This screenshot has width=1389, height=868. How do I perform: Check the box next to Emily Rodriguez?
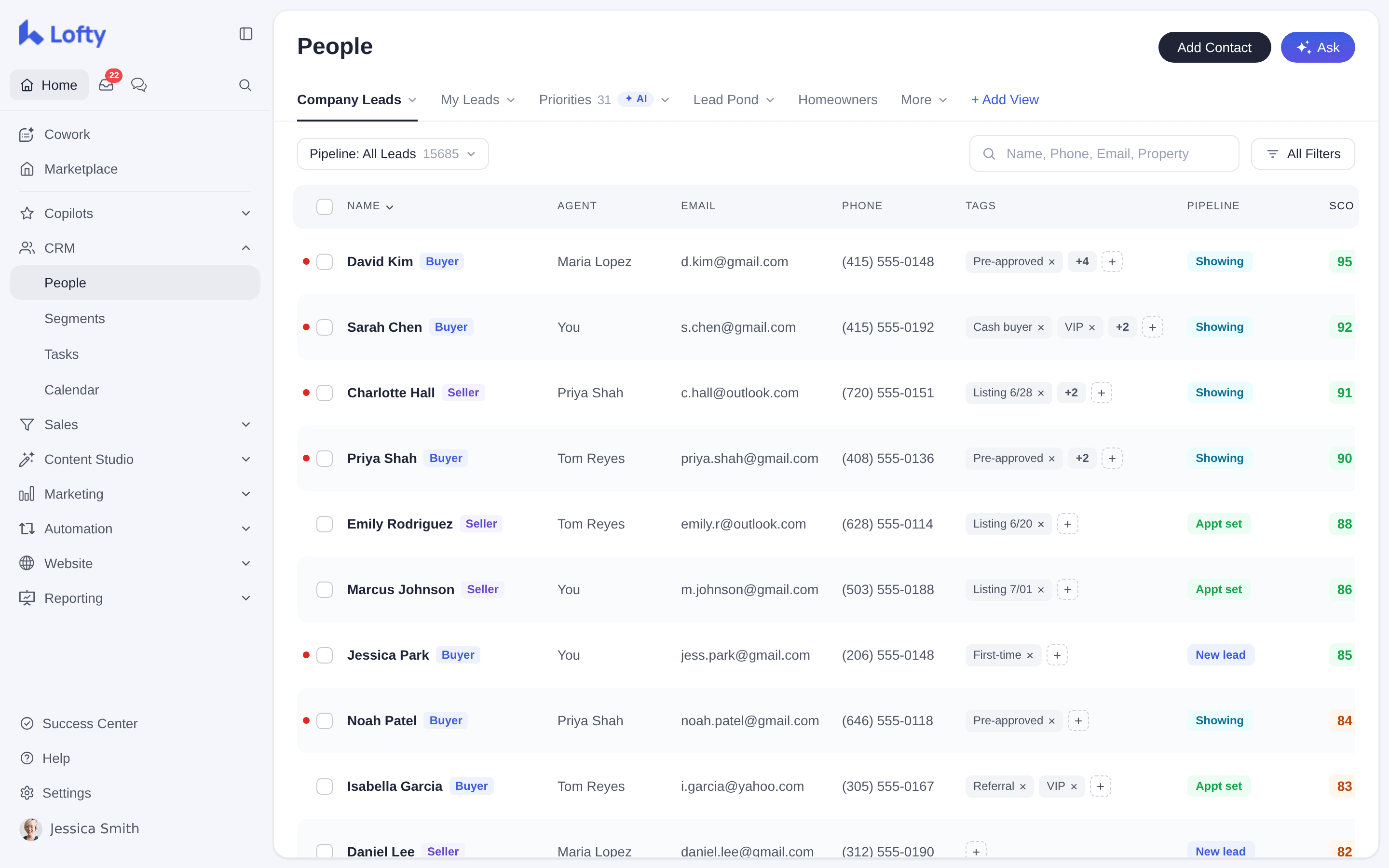(324, 524)
